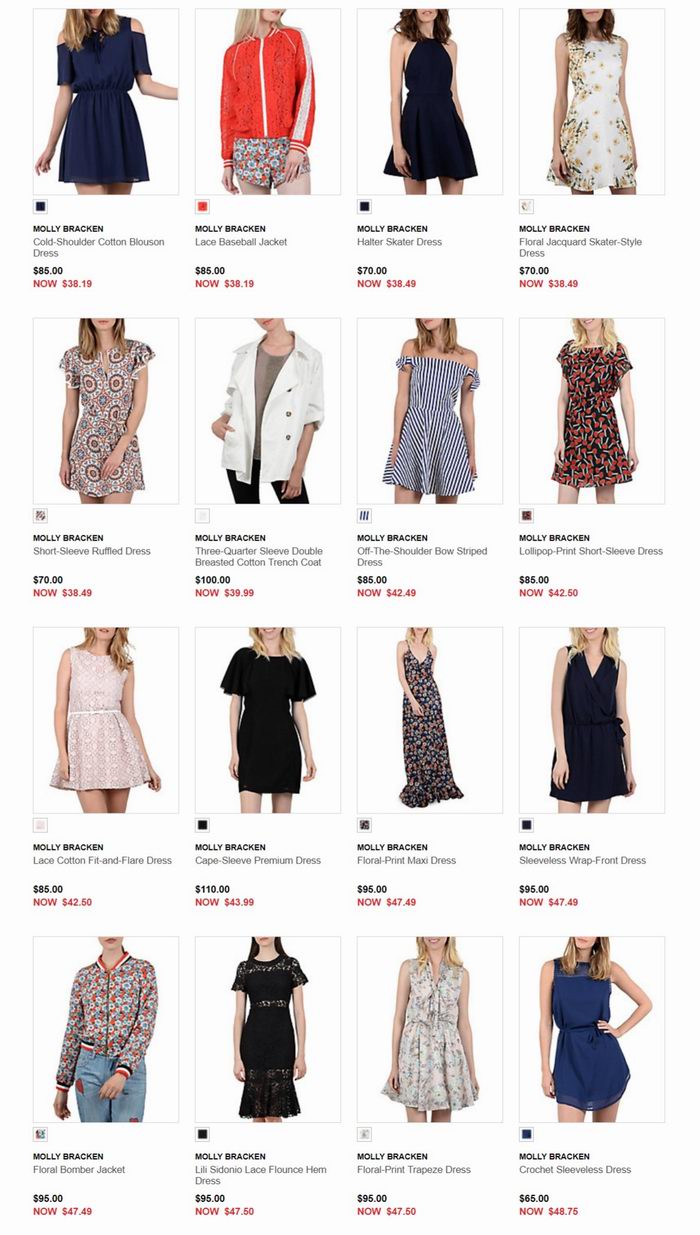700x1235 pixels.
Task: View the Floral-Print Maxi Dress photo
Action: coord(430,719)
